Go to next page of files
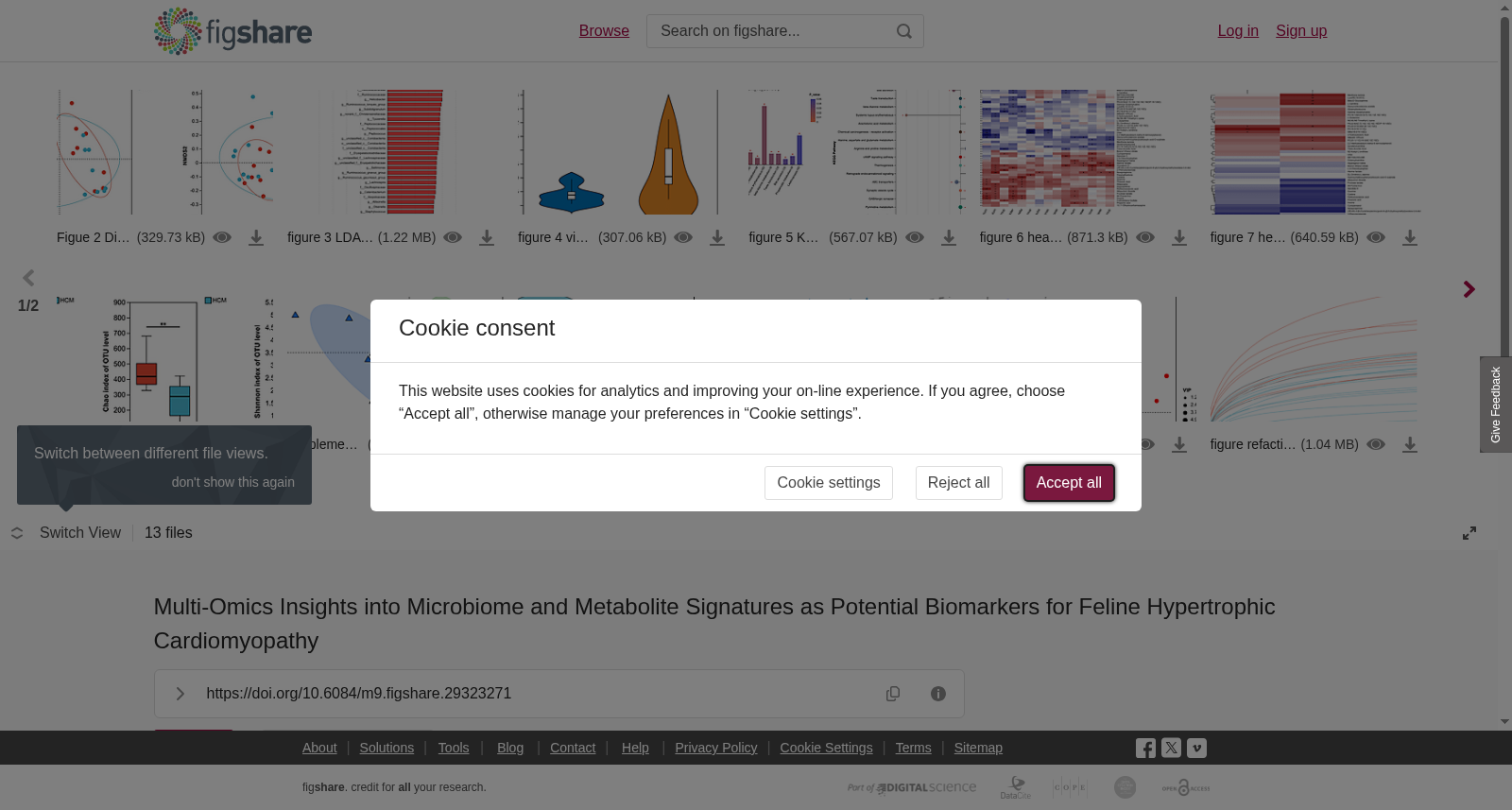Image resolution: width=1512 pixels, height=810 pixels. tap(1469, 289)
